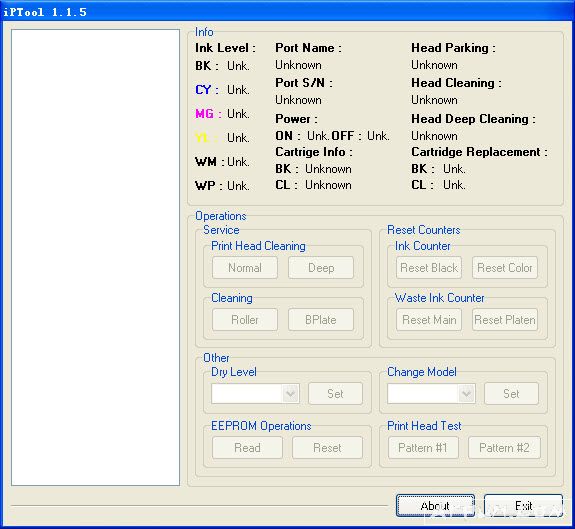Run the Roller cleaning operation
The image size is (575, 529).
[245, 320]
